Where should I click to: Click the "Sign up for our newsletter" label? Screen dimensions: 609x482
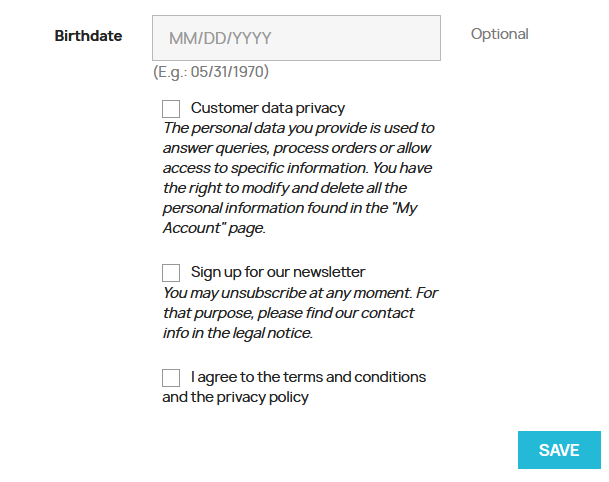(277, 272)
